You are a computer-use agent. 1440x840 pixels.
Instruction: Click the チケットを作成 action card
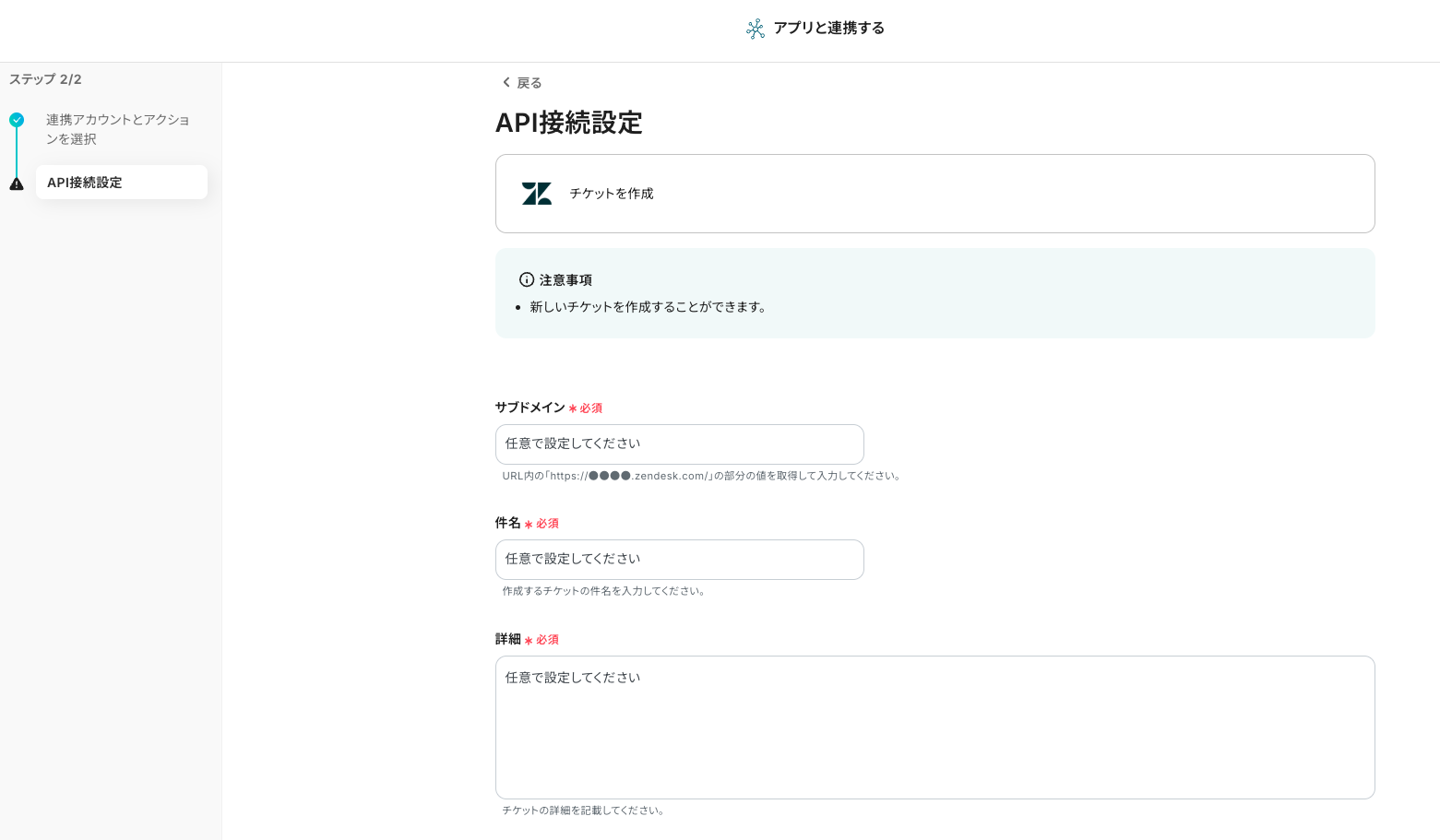point(934,194)
